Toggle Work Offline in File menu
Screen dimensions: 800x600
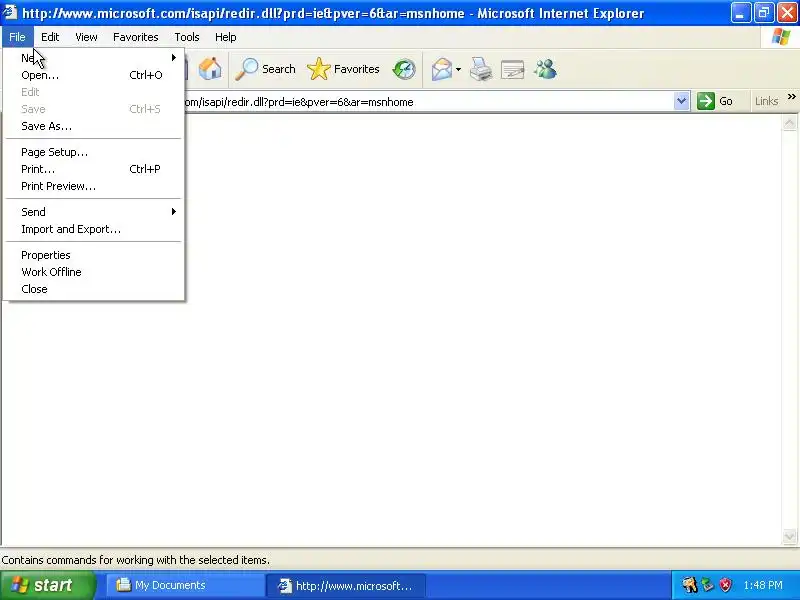tap(94, 272)
